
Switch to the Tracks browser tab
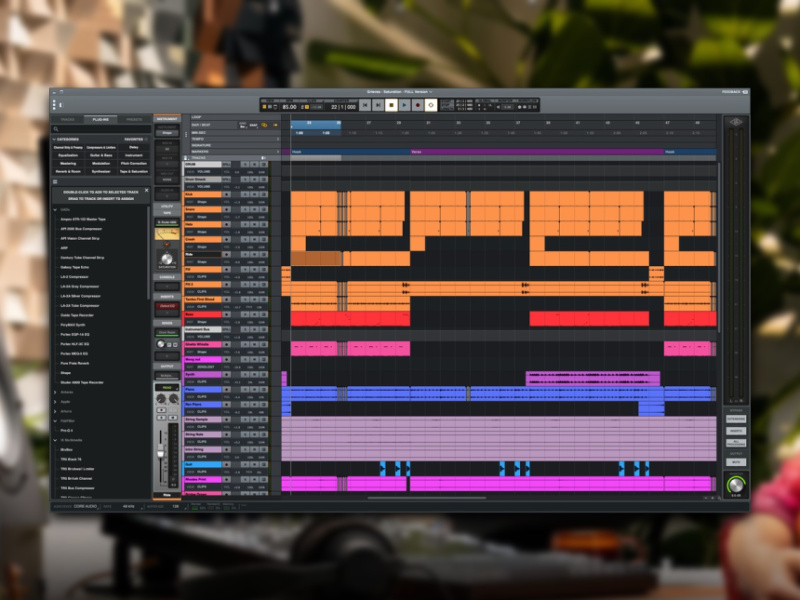coord(67,119)
